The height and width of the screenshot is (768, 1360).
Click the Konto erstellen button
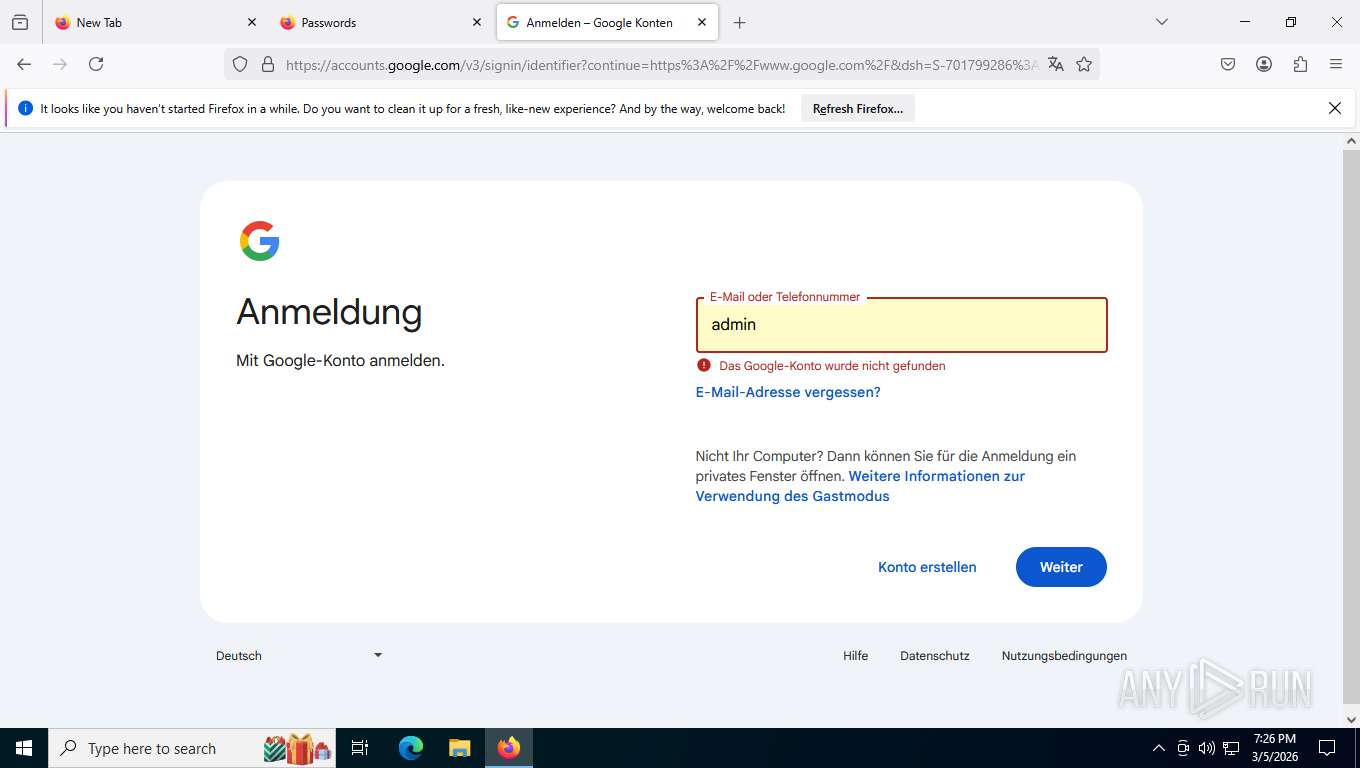pos(927,567)
